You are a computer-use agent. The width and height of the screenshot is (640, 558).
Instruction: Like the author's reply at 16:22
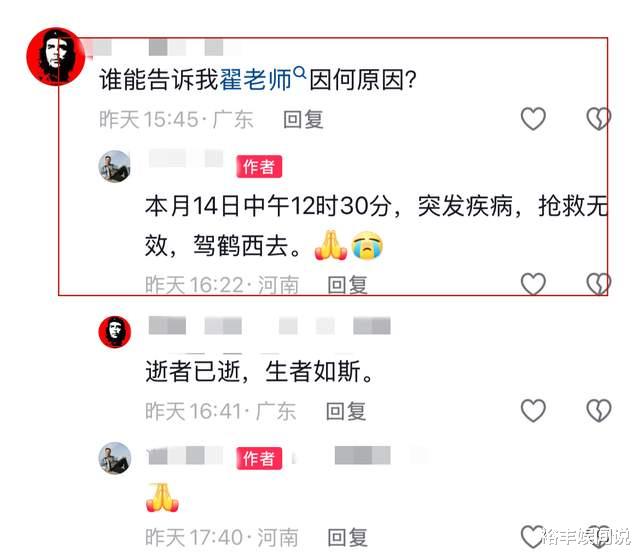(533, 284)
